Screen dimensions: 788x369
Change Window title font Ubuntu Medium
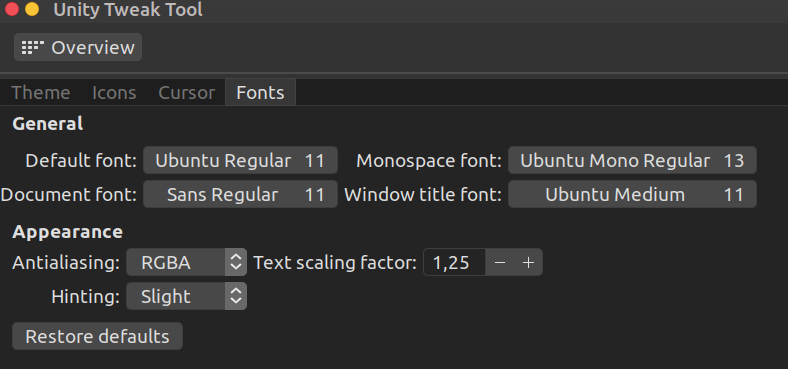coord(632,195)
